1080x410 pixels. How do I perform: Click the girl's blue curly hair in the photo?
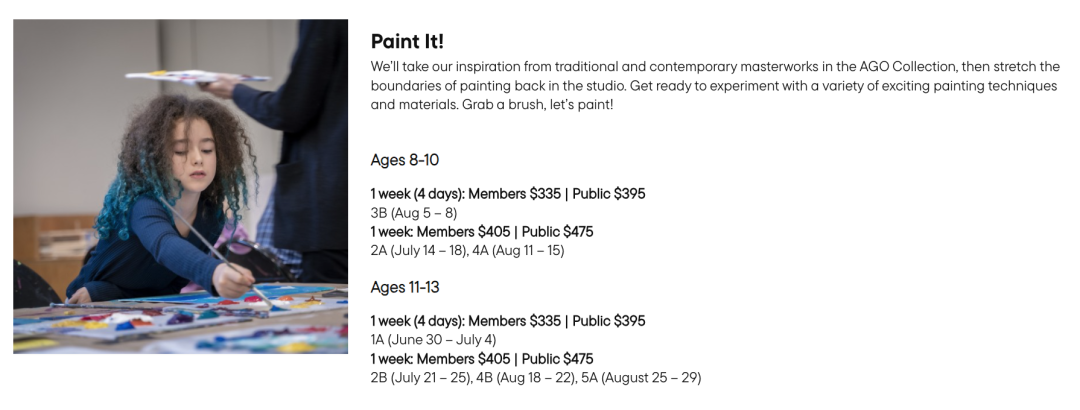click(x=123, y=200)
